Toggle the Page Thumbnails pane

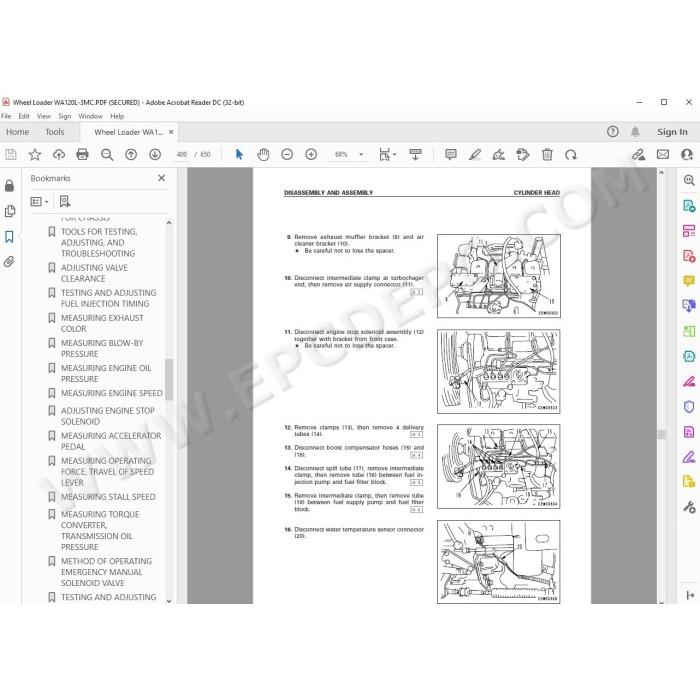pyautogui.click(x=9, y=211)
